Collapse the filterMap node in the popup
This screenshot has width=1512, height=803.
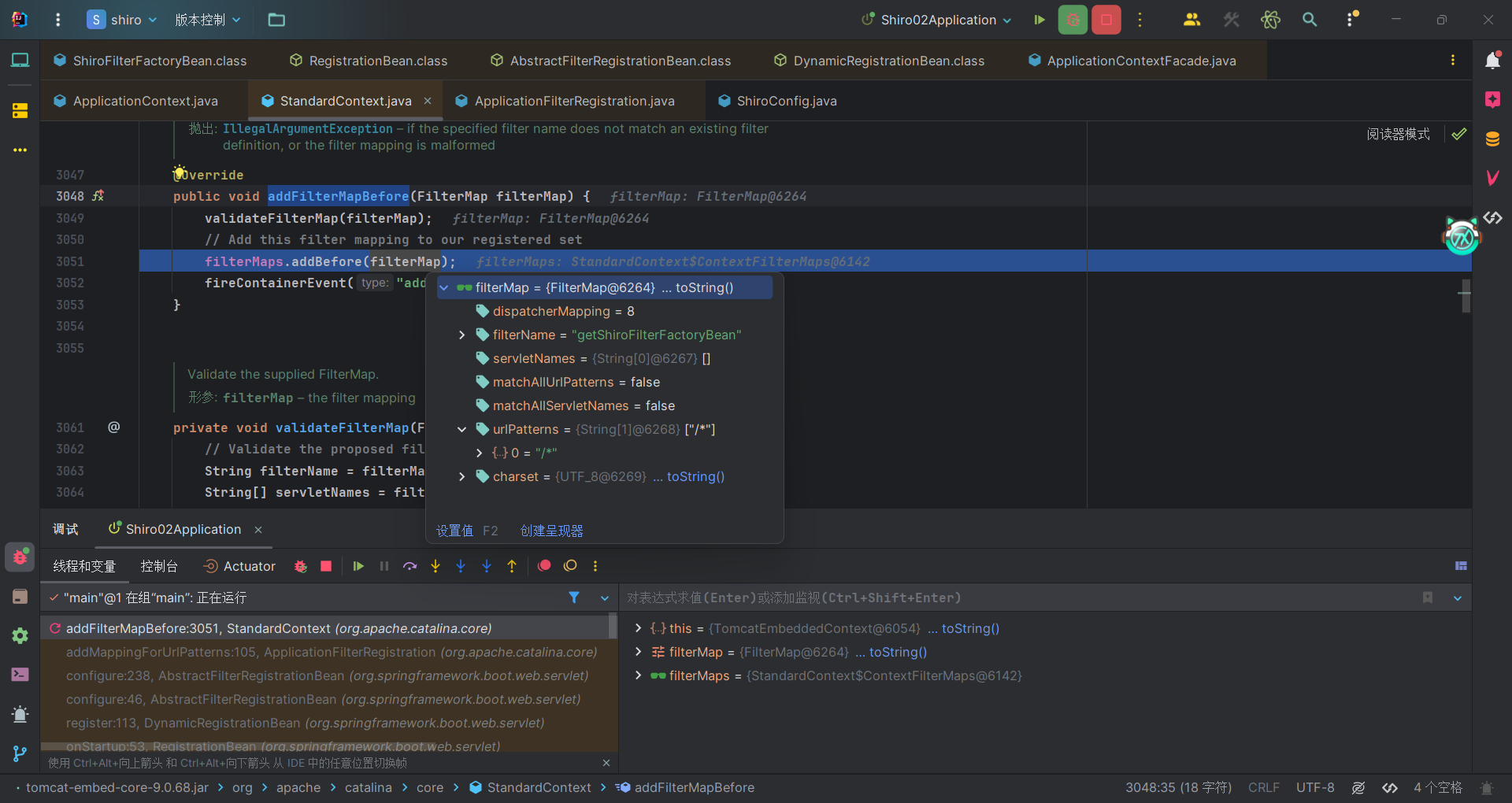(444, 288)
